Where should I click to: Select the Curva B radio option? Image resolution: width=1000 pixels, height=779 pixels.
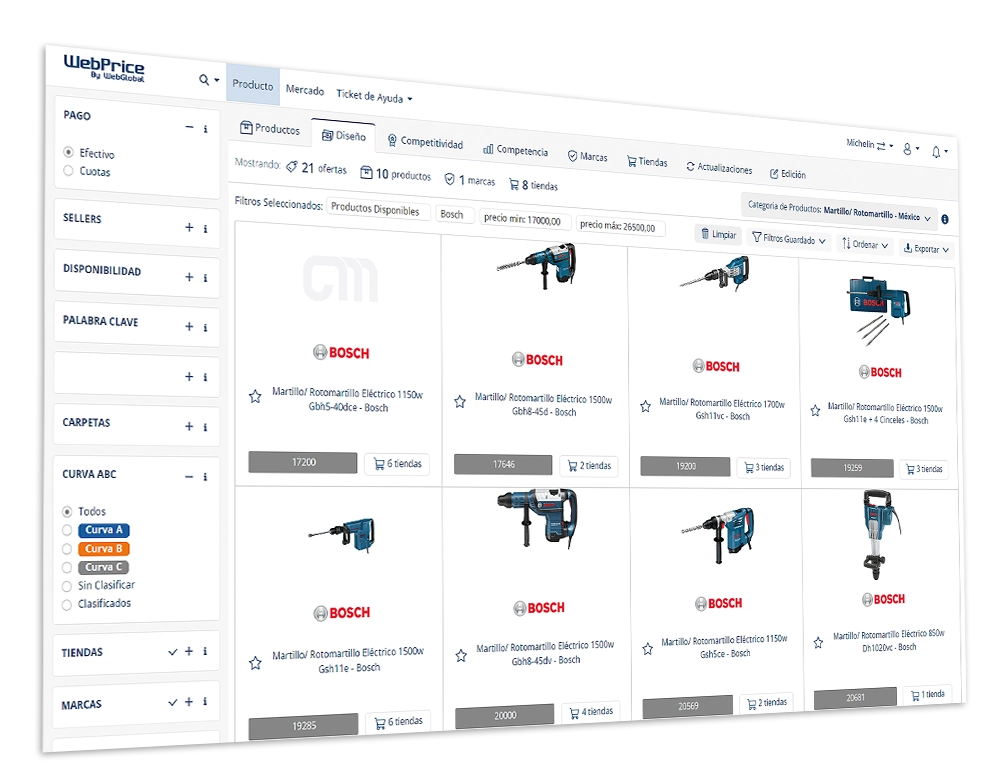click(67, 549)
